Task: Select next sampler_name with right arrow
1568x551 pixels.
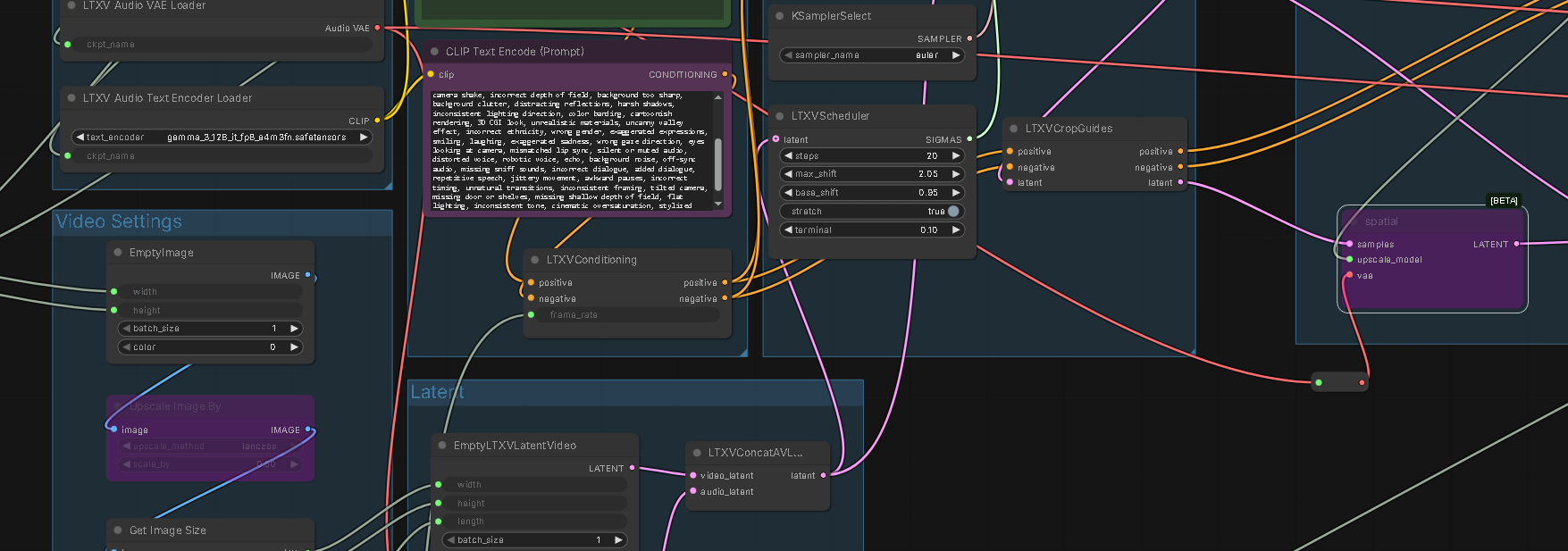Action: click(956, 55)
